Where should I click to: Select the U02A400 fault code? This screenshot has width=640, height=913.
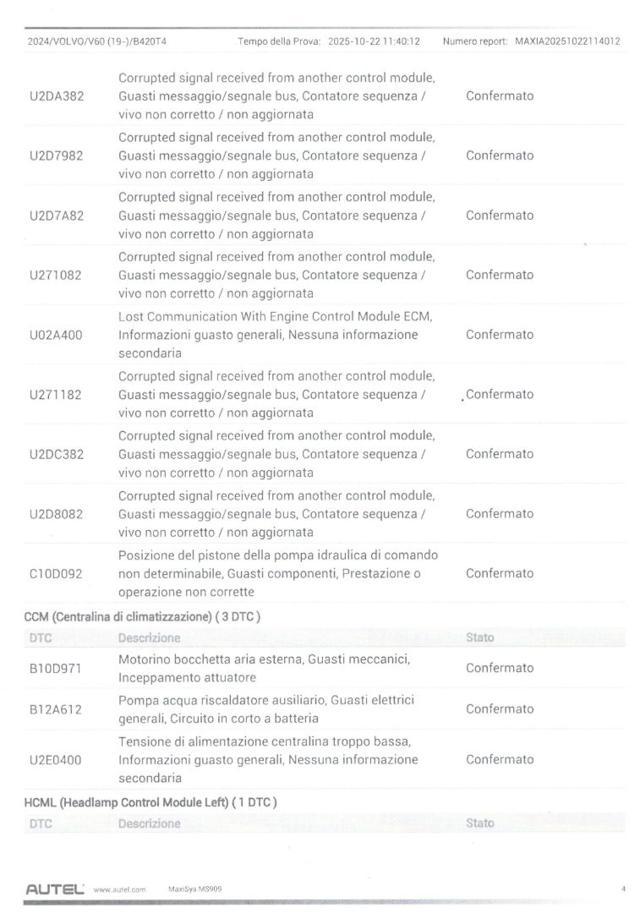(x=56, y=335)
